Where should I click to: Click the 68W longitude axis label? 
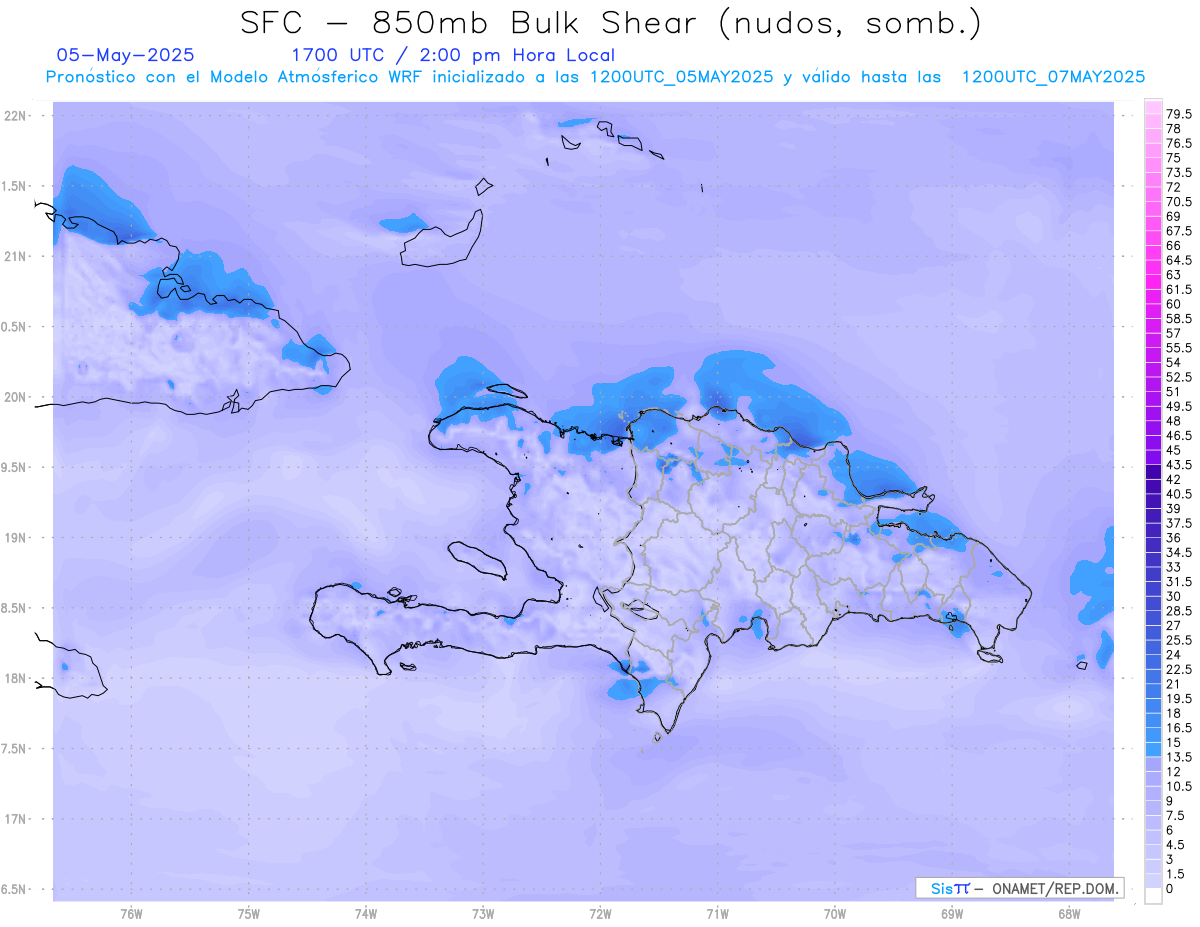point(1069,914)
